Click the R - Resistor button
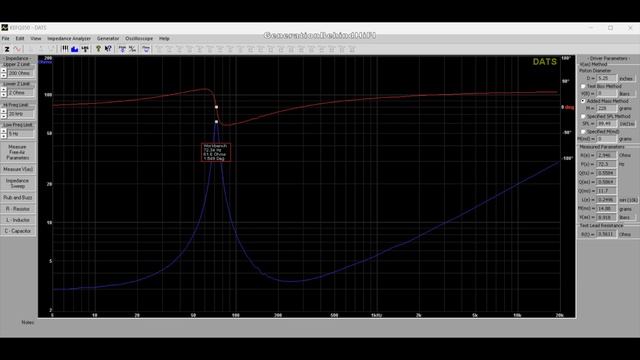This screenshot has height=360, width=640. [x=18, y=209]
